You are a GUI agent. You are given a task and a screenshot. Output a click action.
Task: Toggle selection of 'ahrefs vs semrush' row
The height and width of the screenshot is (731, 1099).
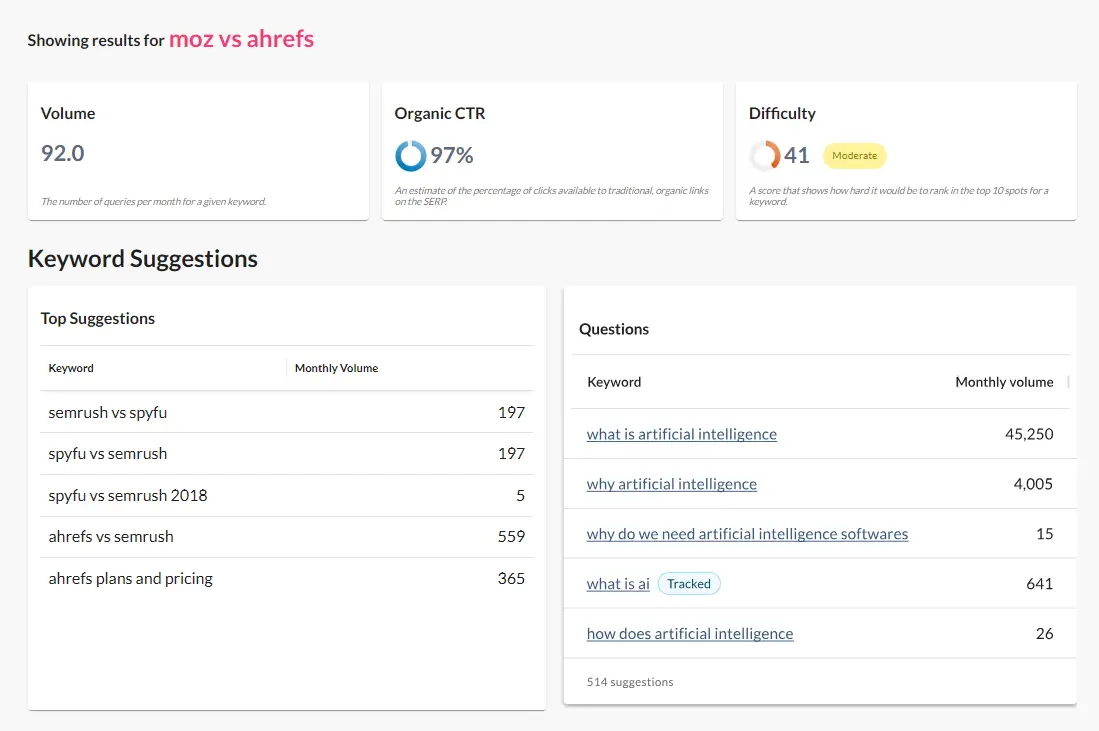287,536
